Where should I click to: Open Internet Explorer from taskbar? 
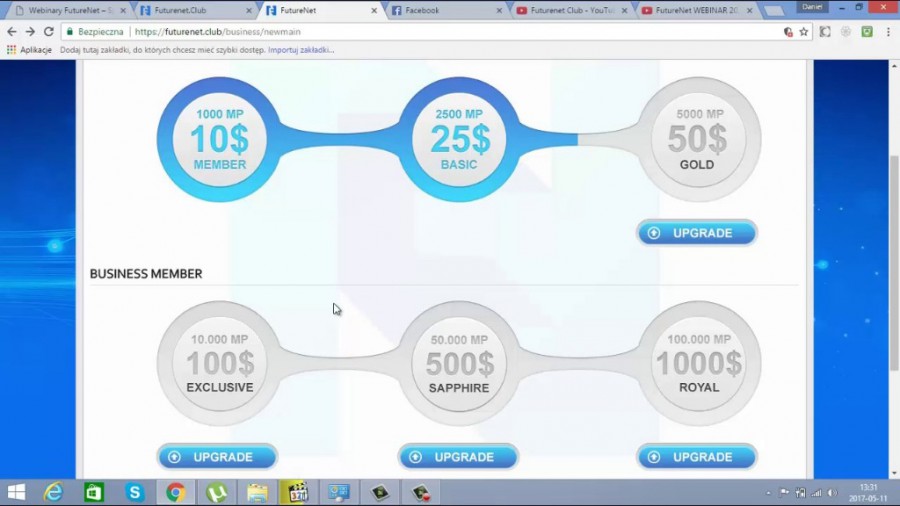tap(53, 492)
